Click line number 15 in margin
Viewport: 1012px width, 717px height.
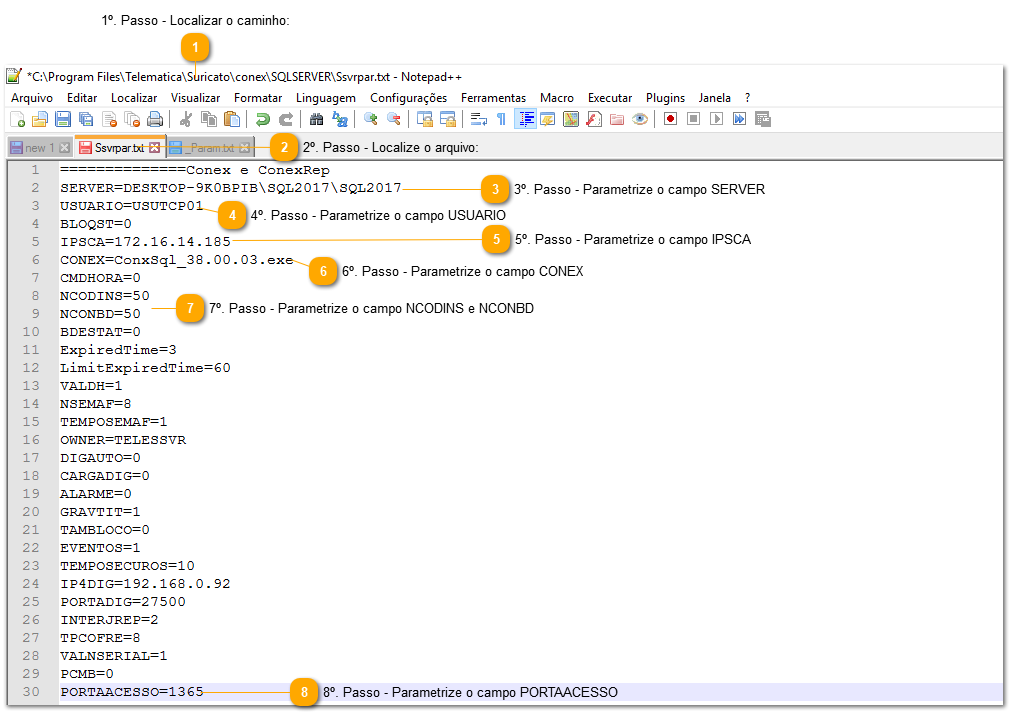tap(31, 422)
